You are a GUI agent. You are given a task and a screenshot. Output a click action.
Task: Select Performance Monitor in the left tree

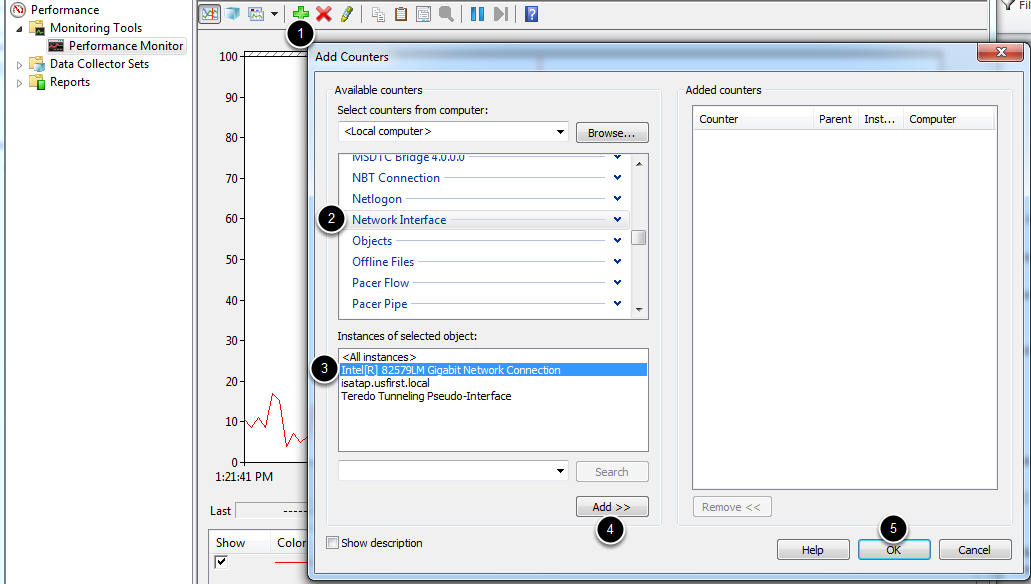click(x=116, y=45)
